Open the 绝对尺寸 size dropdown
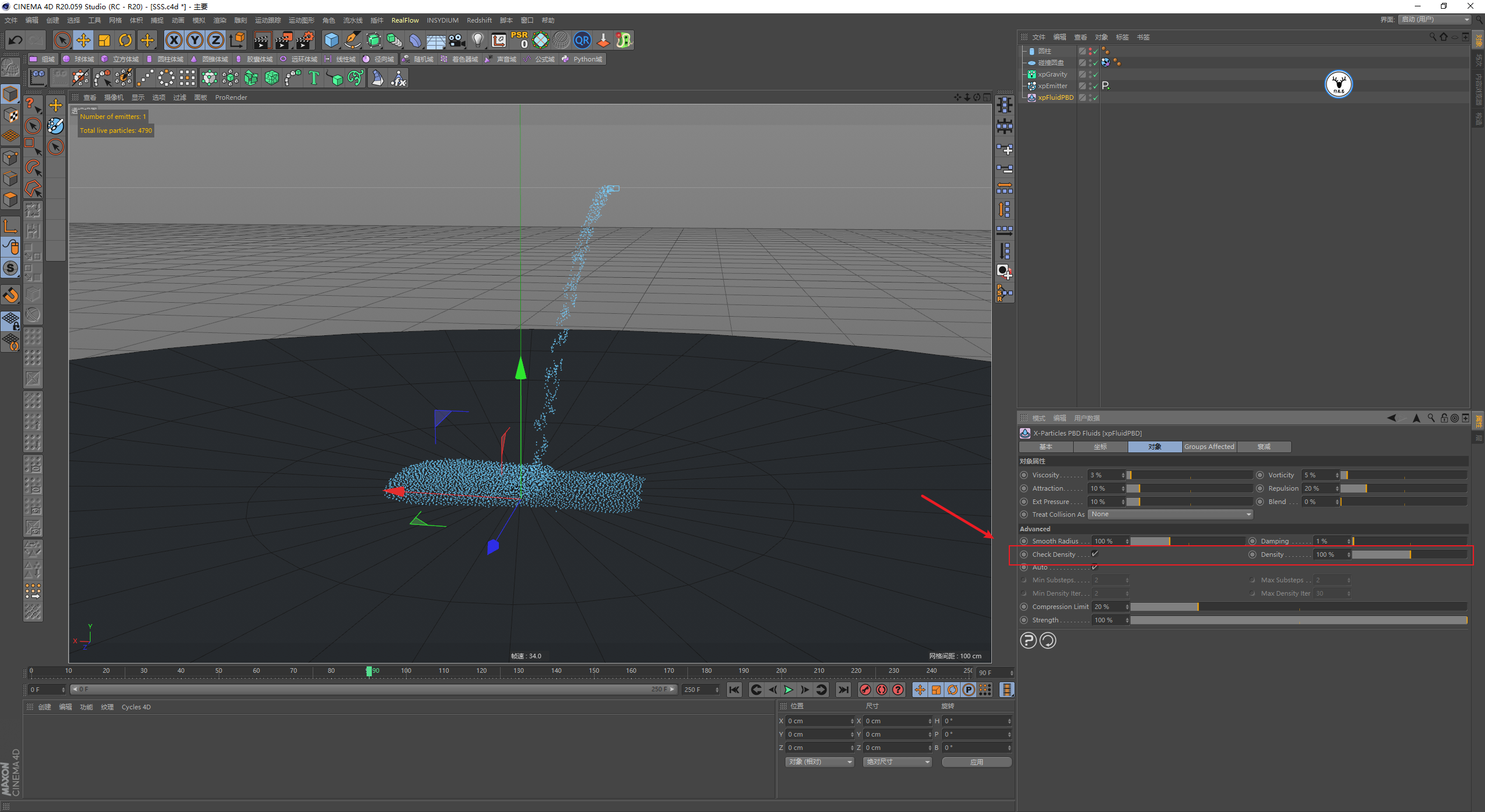Image resolution: width=1485 pixels, height=812 pixels. [897, 762]
